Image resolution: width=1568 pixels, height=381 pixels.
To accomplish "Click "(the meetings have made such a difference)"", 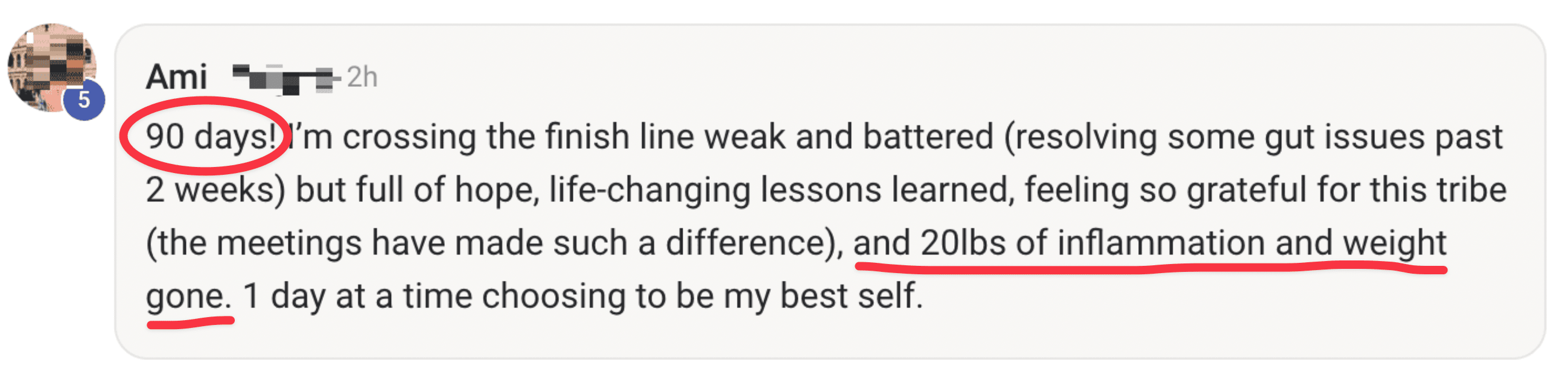I will [494, 243].
